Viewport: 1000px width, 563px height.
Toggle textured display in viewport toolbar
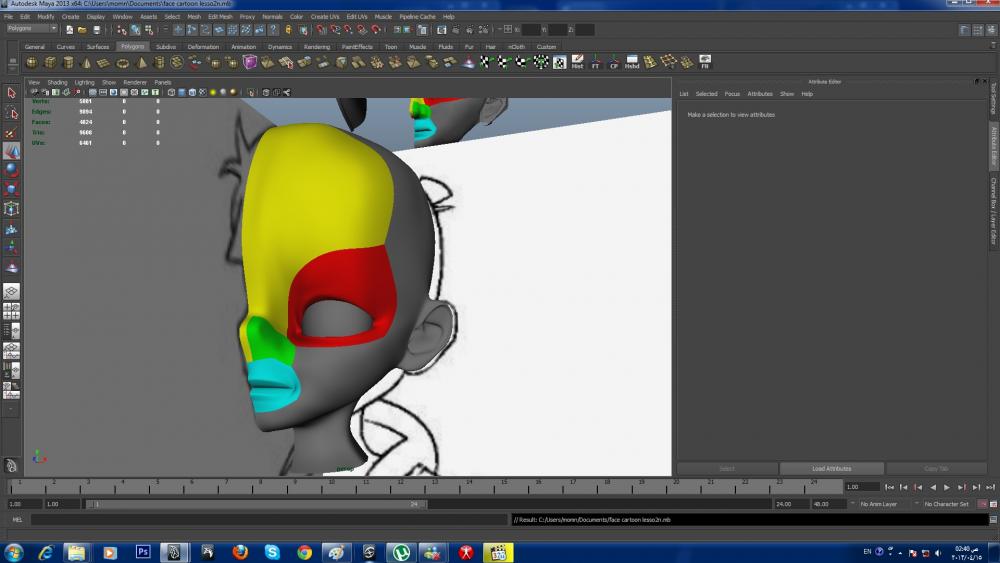click(203, 92)
